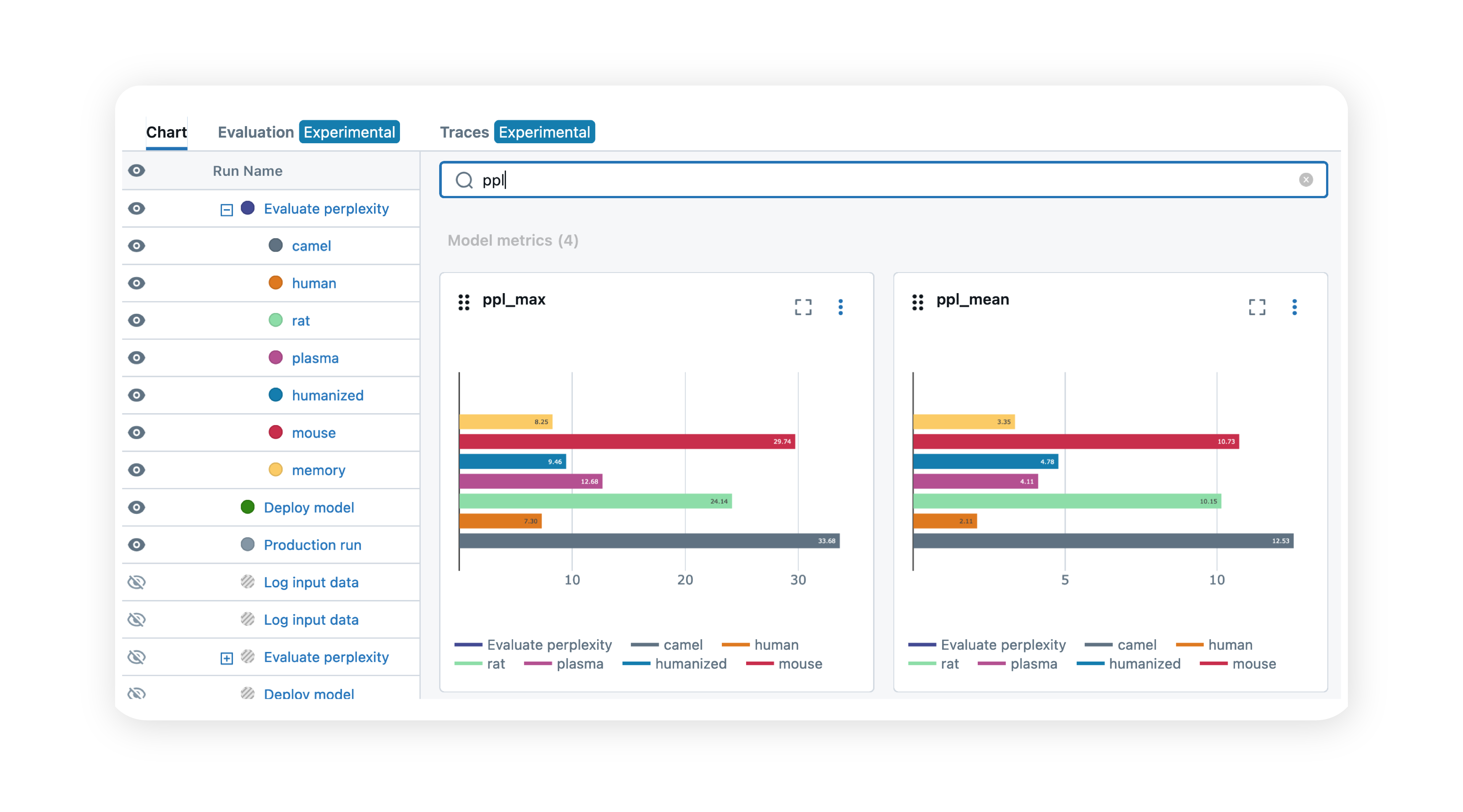This screenshot has height=812, width=1463.
Task: Open the expanded Evaluate perplexity run link
Action: [x=326, y=208]
